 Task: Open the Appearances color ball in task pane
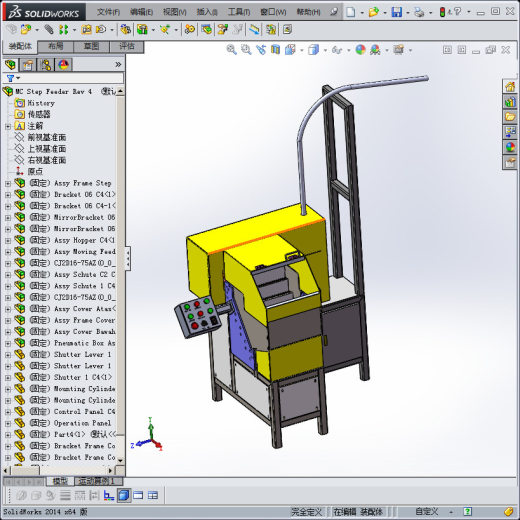pos(510,147)
